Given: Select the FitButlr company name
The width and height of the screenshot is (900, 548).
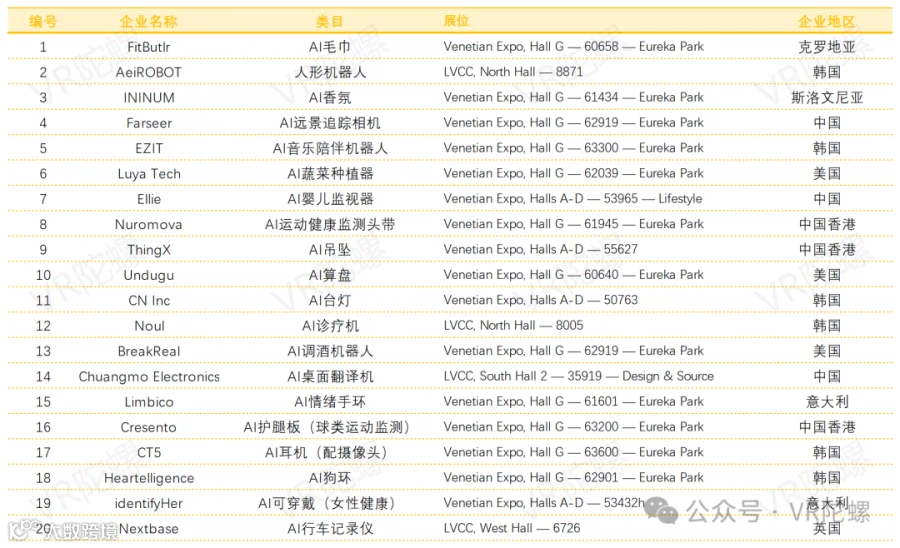Looking at the screenshot, I should pos(149,47).
